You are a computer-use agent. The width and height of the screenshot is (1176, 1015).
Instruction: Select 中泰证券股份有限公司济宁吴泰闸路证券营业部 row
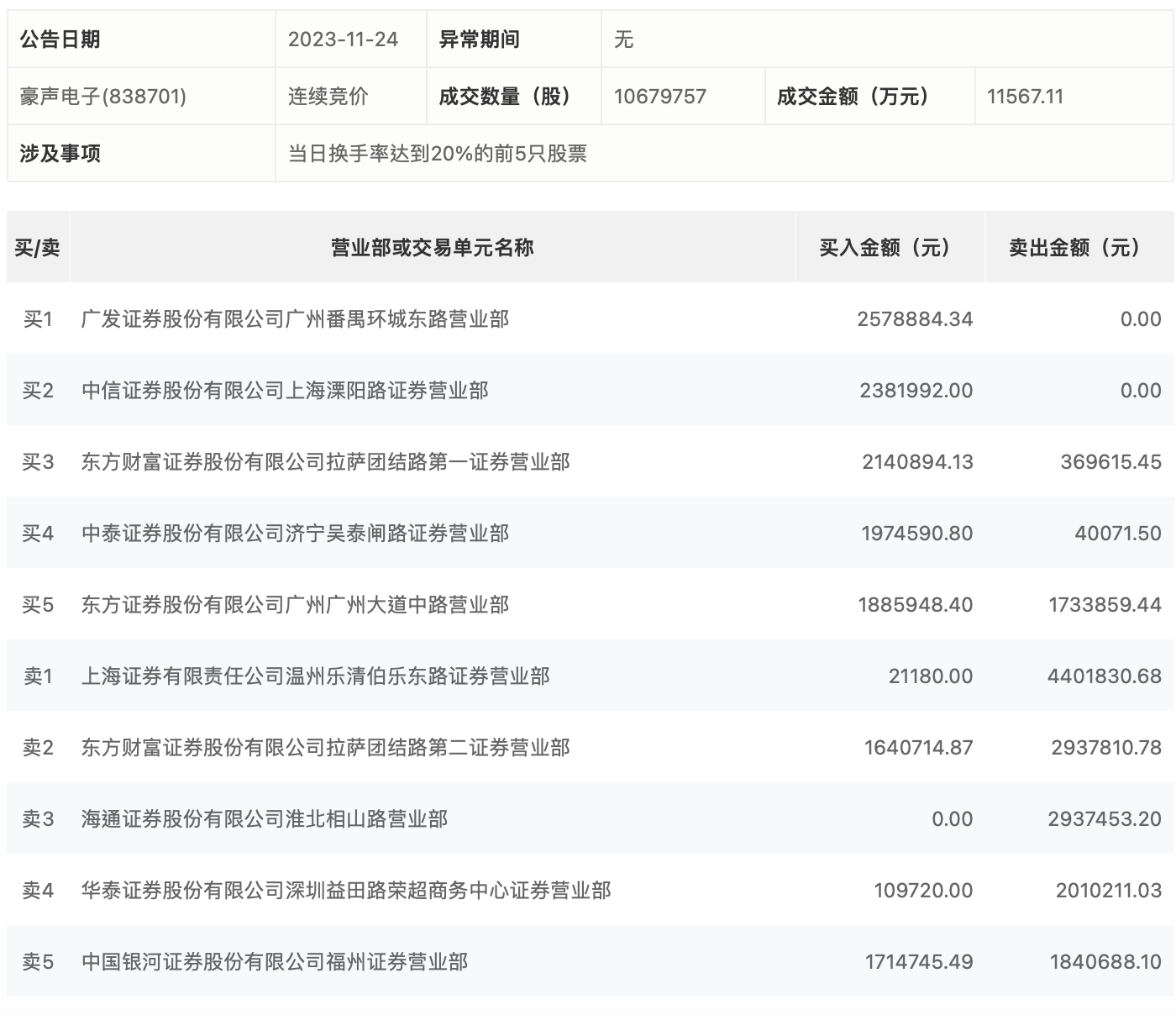coord(591,534)
